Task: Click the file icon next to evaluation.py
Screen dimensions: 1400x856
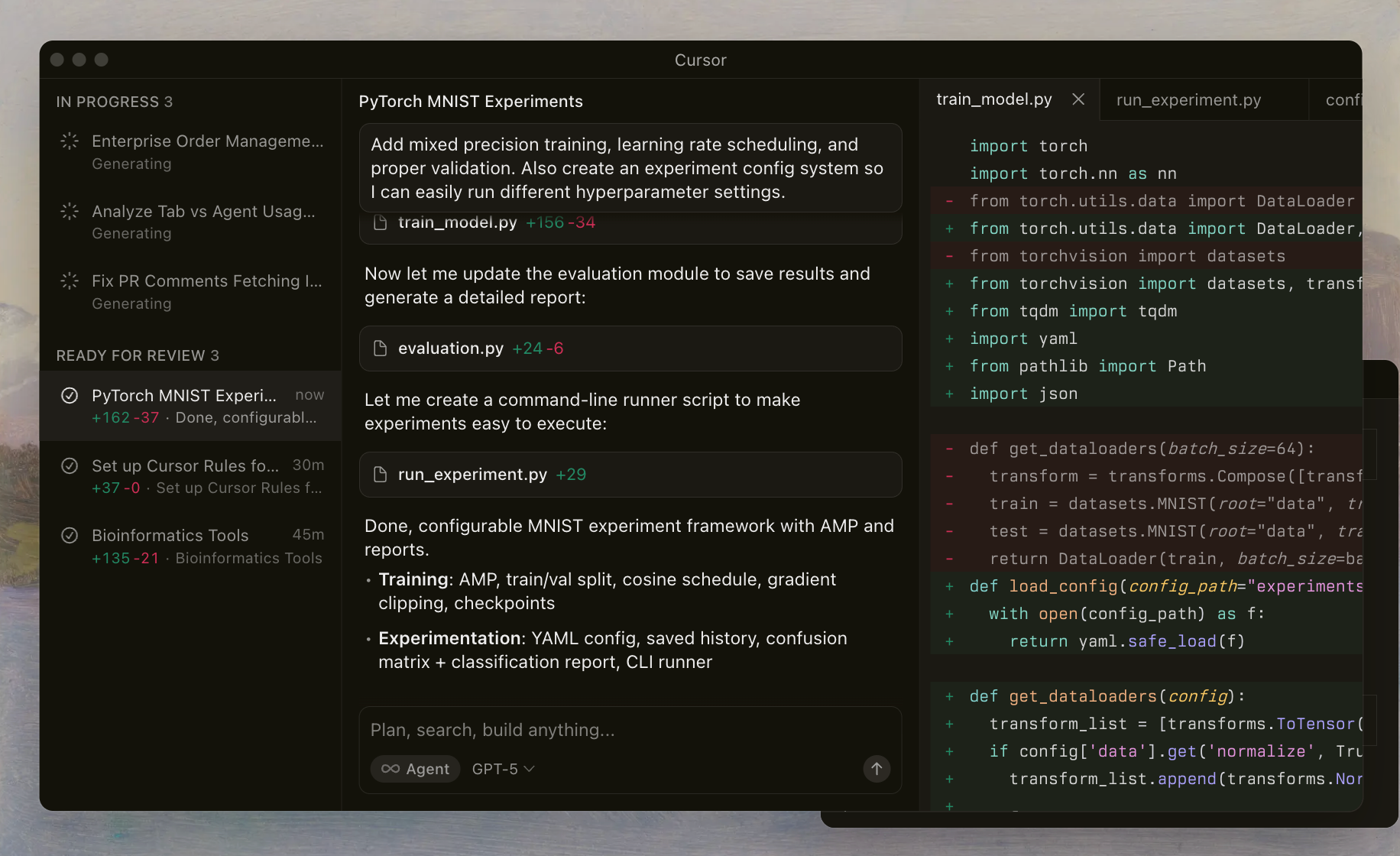Action: (x=380, y=349)
